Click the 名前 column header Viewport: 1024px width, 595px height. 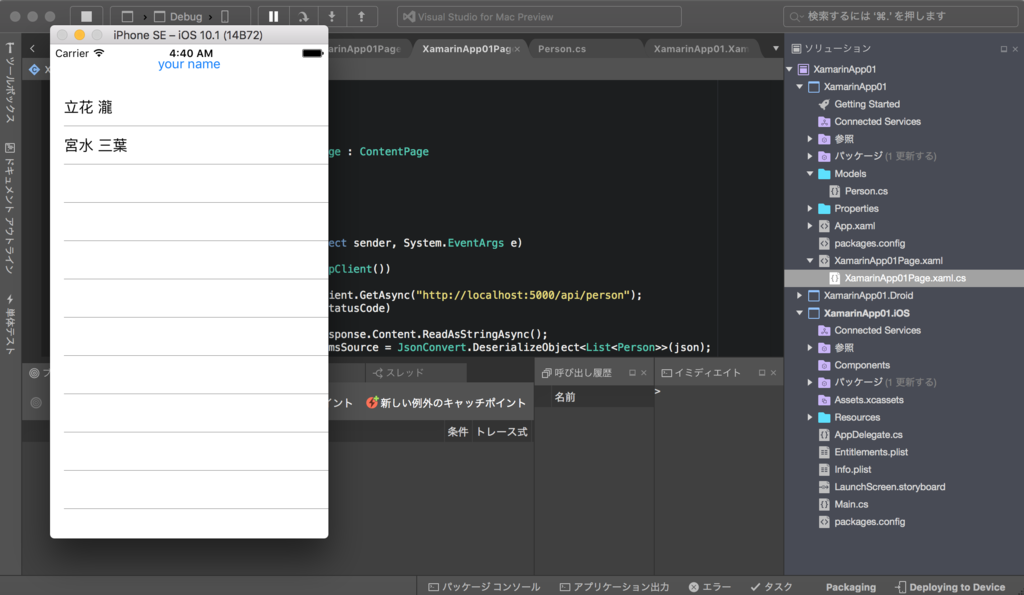(x=565, y=397)
